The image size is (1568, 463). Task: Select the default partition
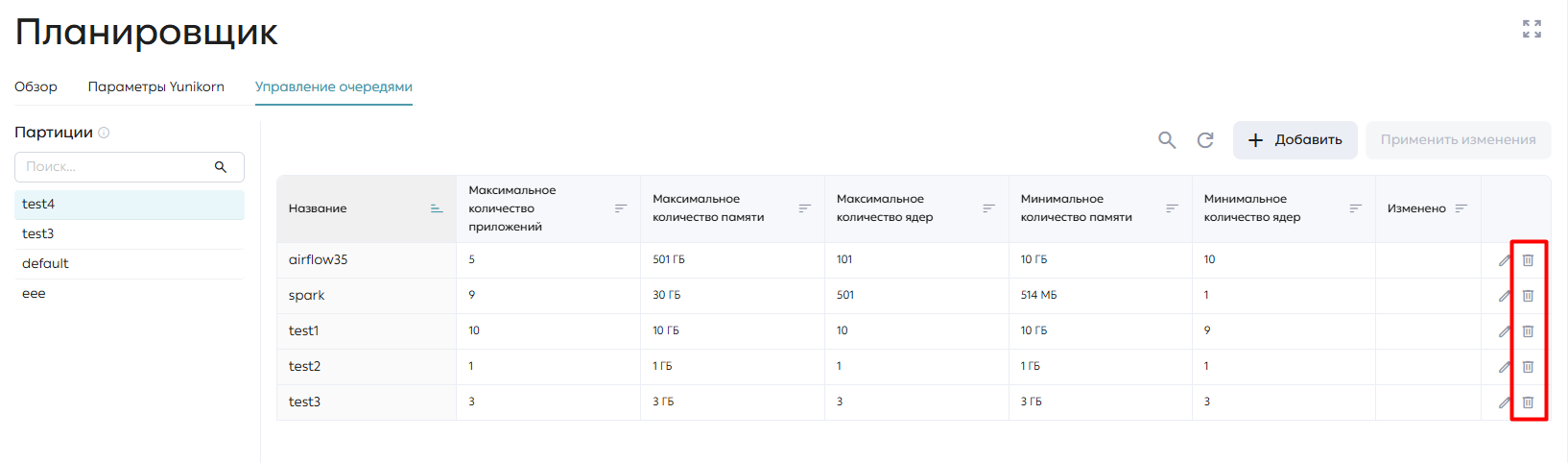(130, 264)
